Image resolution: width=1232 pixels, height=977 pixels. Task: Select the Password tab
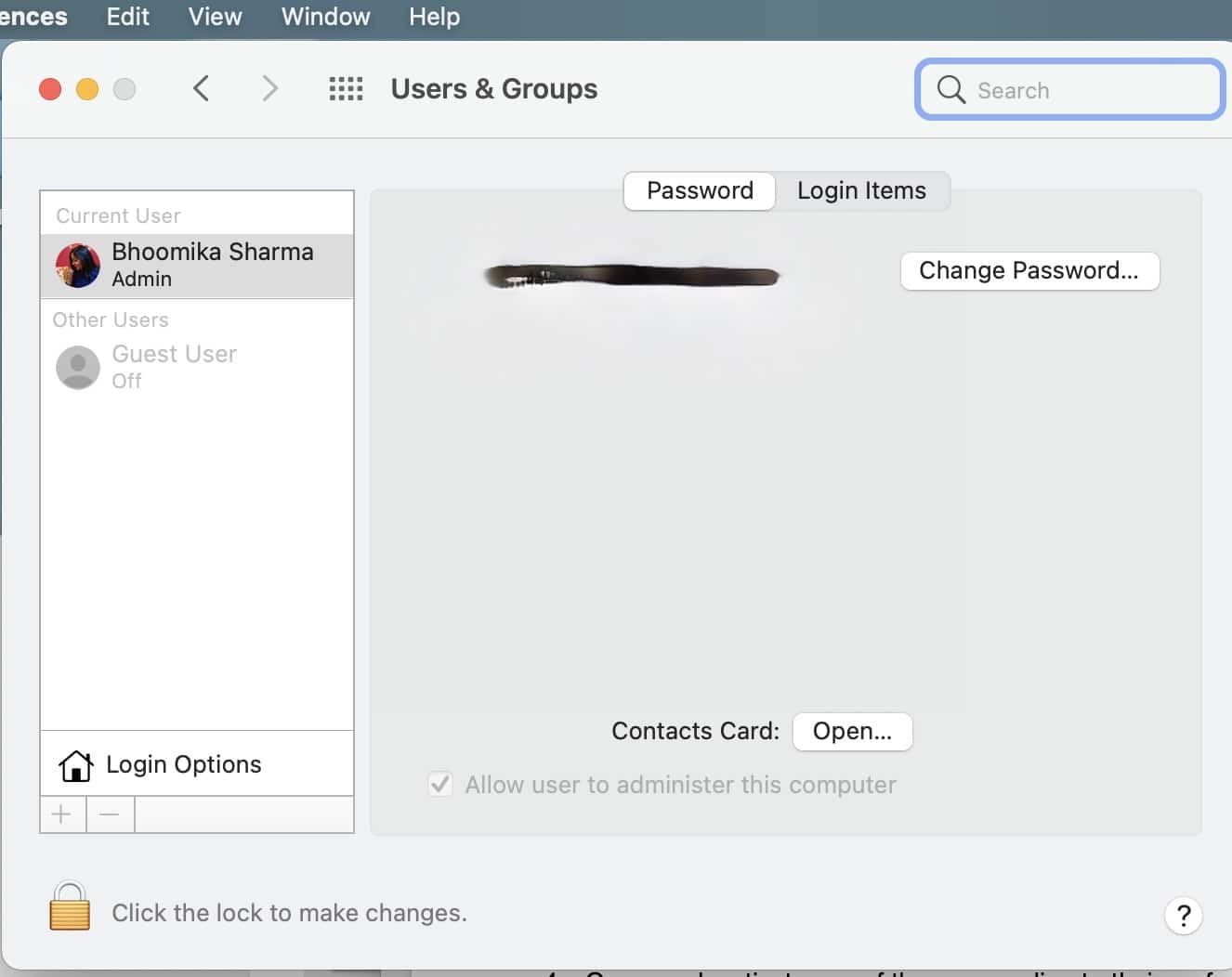pyautogui.click(x=699, y=190)
